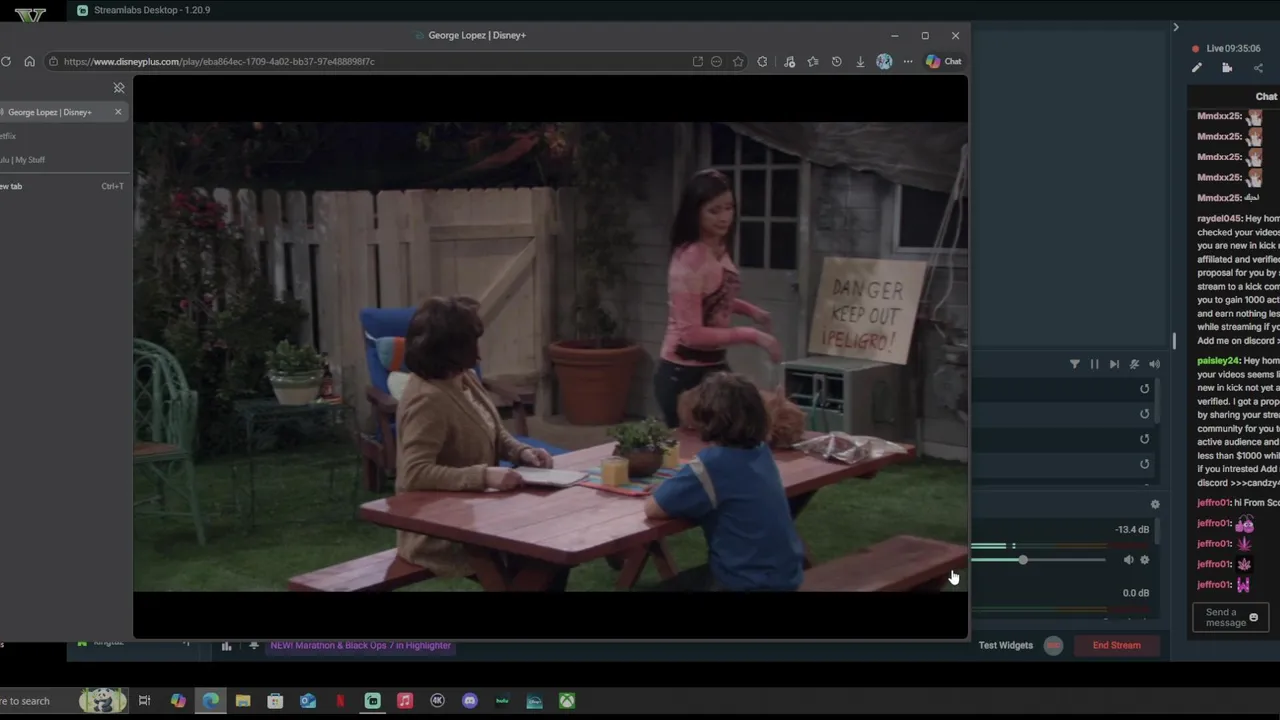The image size is (1280, 720).
Task: Open Copilot Chat in browser toolbar
Action: point(943,61)
